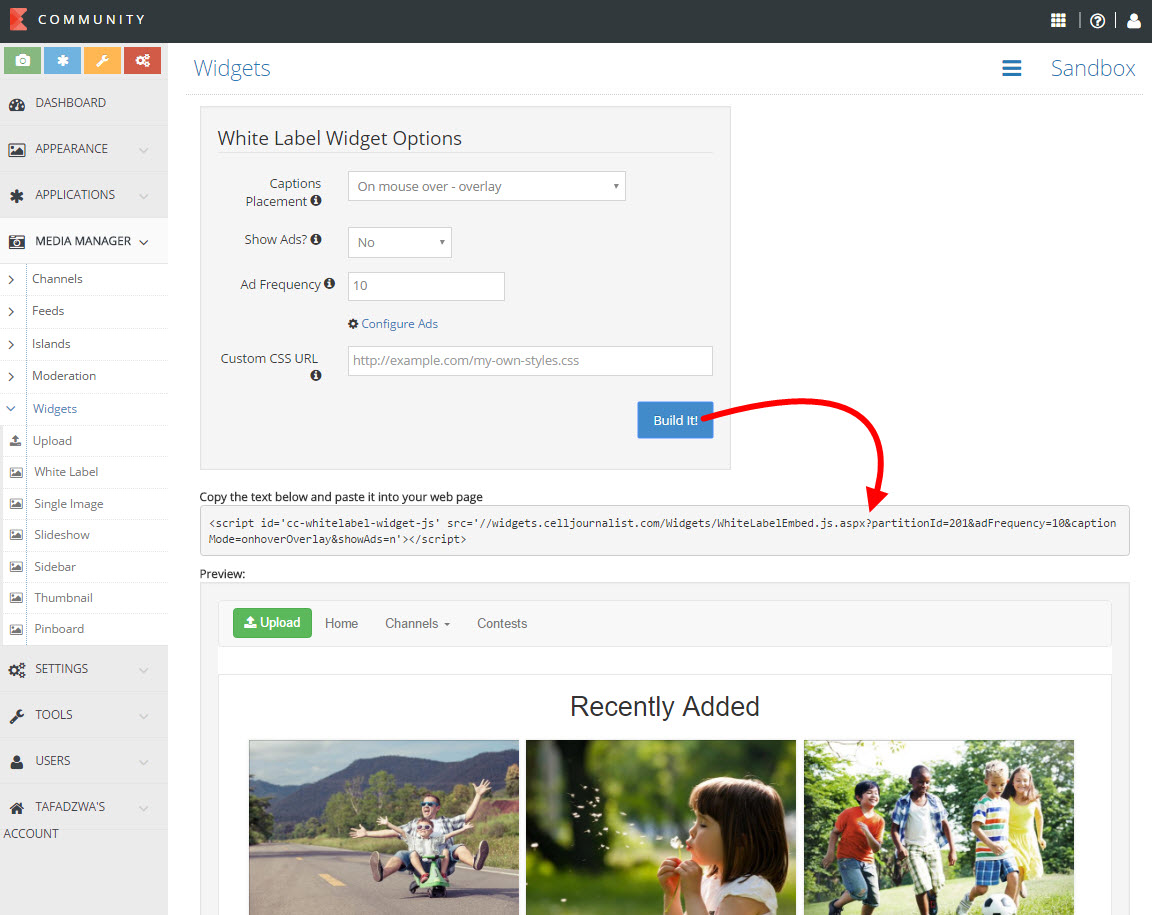Open the Users menu item
Screen dimensions: 1152x915
point(84,761)
